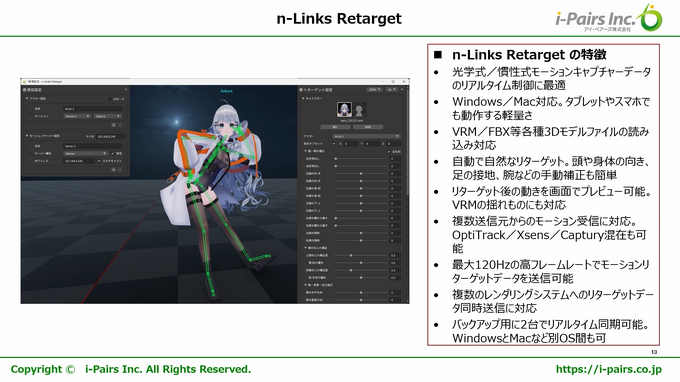Open the Motive server type dropdown
This screenshot has width=680, height=382.
coord(85,153)
